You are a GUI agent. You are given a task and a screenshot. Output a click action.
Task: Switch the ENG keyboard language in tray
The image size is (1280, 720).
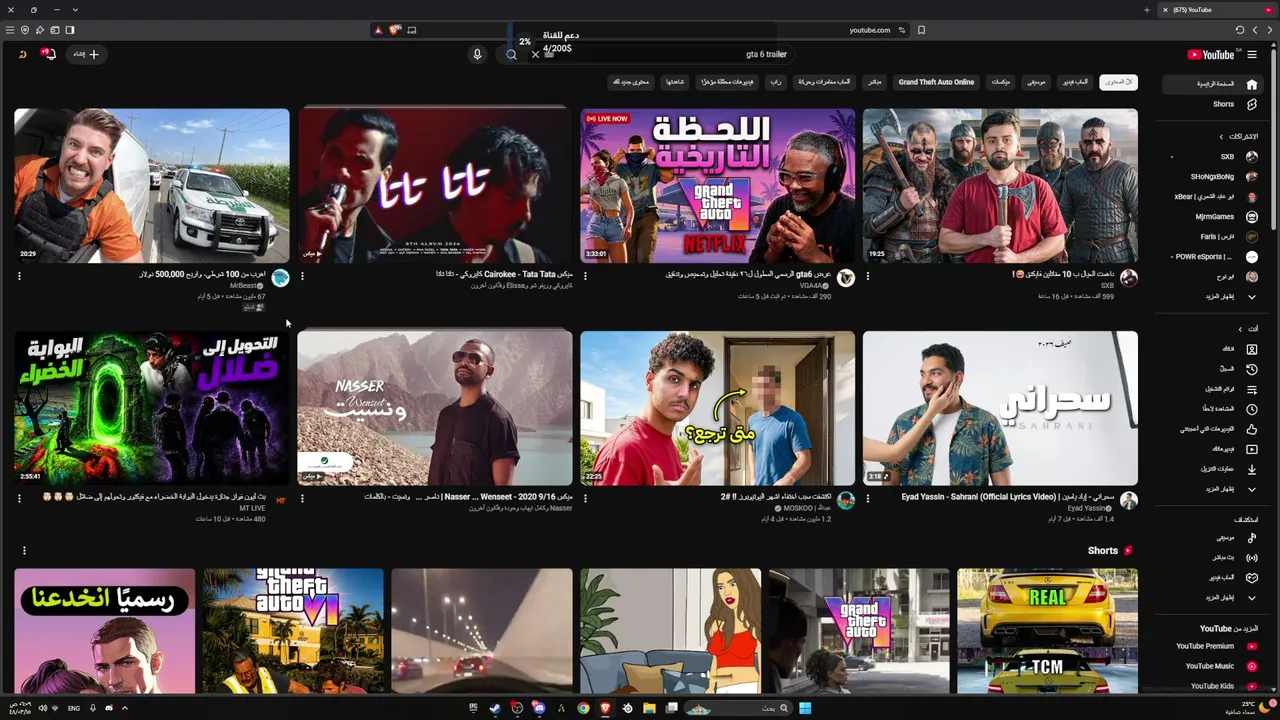tap(74, 708)
